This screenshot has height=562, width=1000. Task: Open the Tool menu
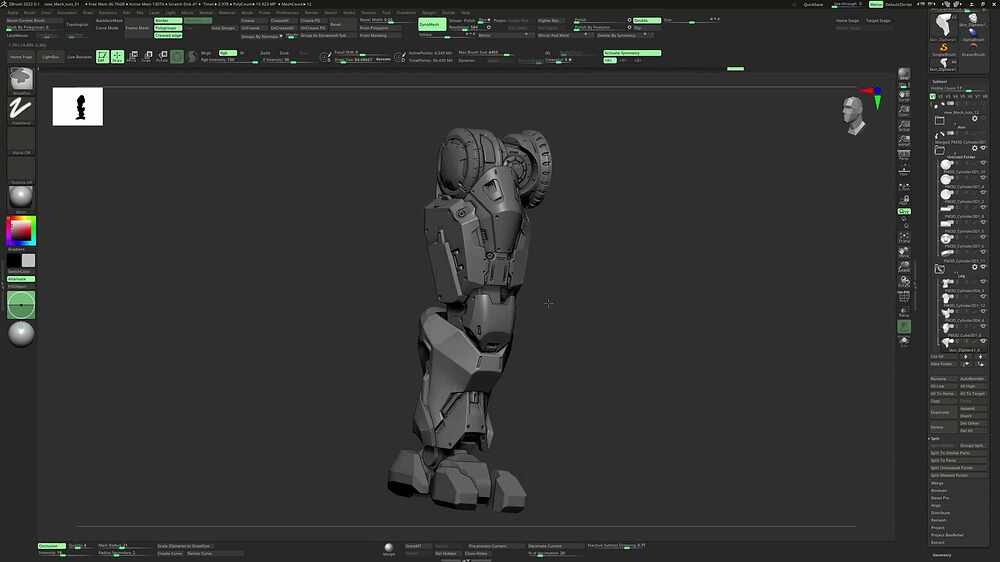[386, 12]
